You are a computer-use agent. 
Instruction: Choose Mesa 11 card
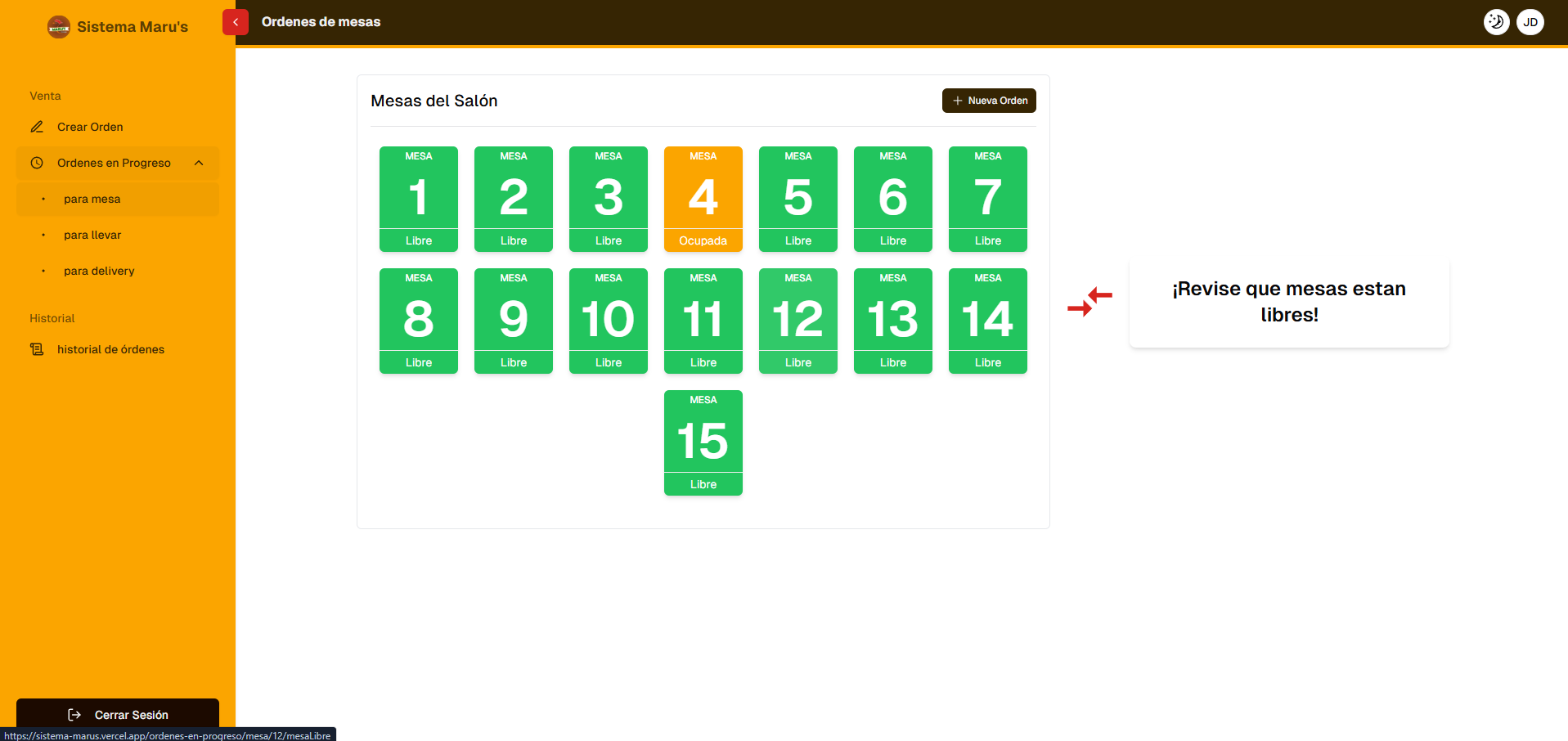click(703, 321)
